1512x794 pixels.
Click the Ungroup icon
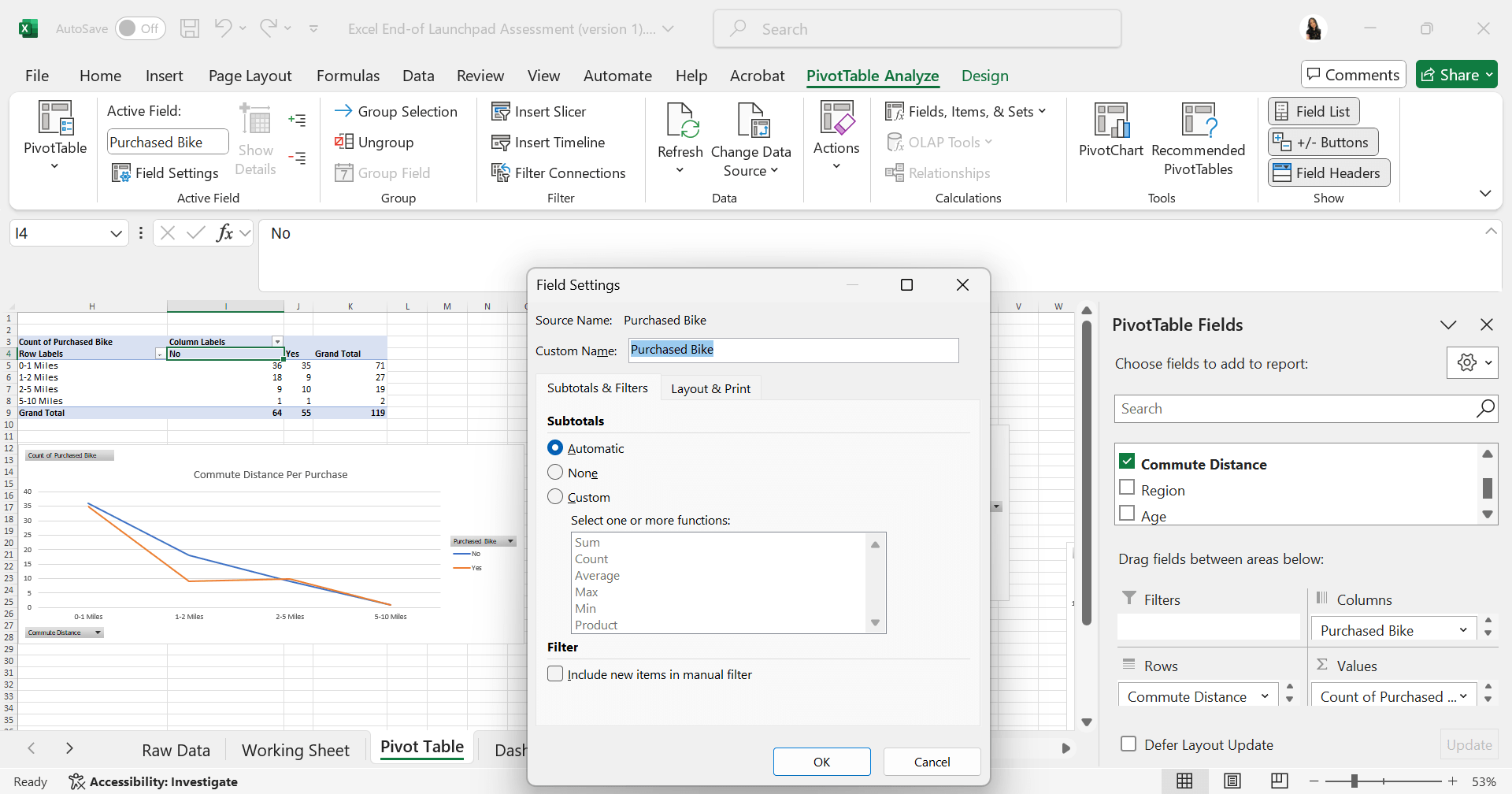pyautogui.click(x=344, y=142)
